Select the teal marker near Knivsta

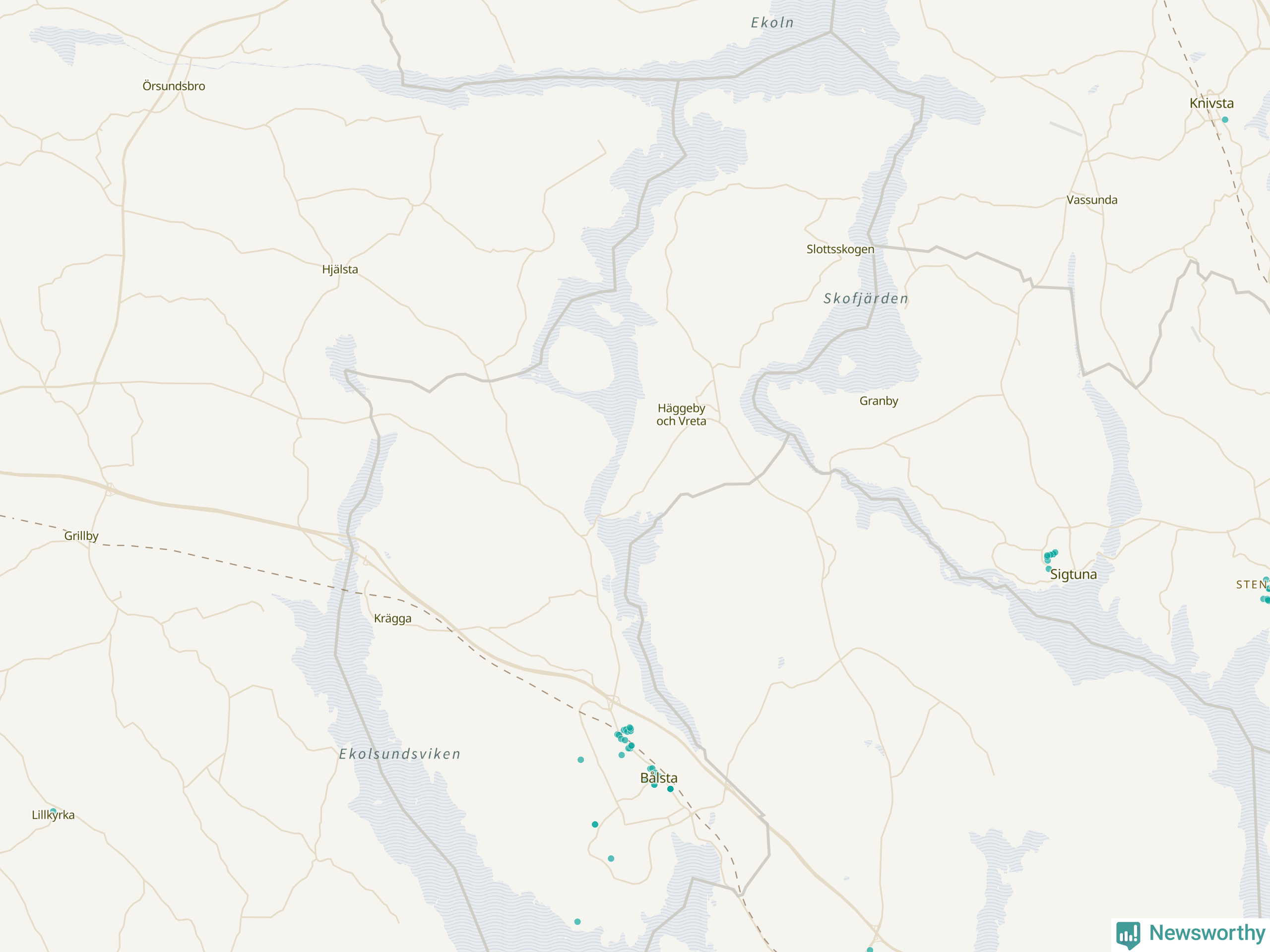tap(1225, 120)
